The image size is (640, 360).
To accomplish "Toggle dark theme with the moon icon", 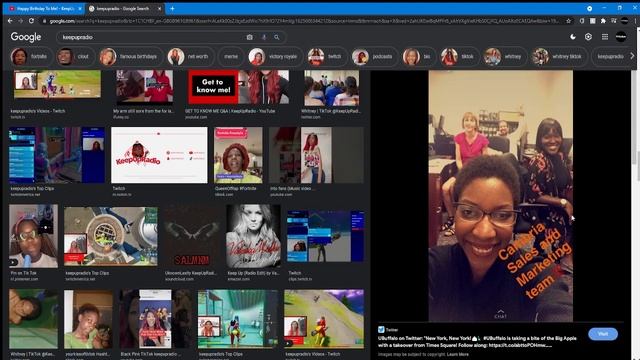I will point(573,37).
